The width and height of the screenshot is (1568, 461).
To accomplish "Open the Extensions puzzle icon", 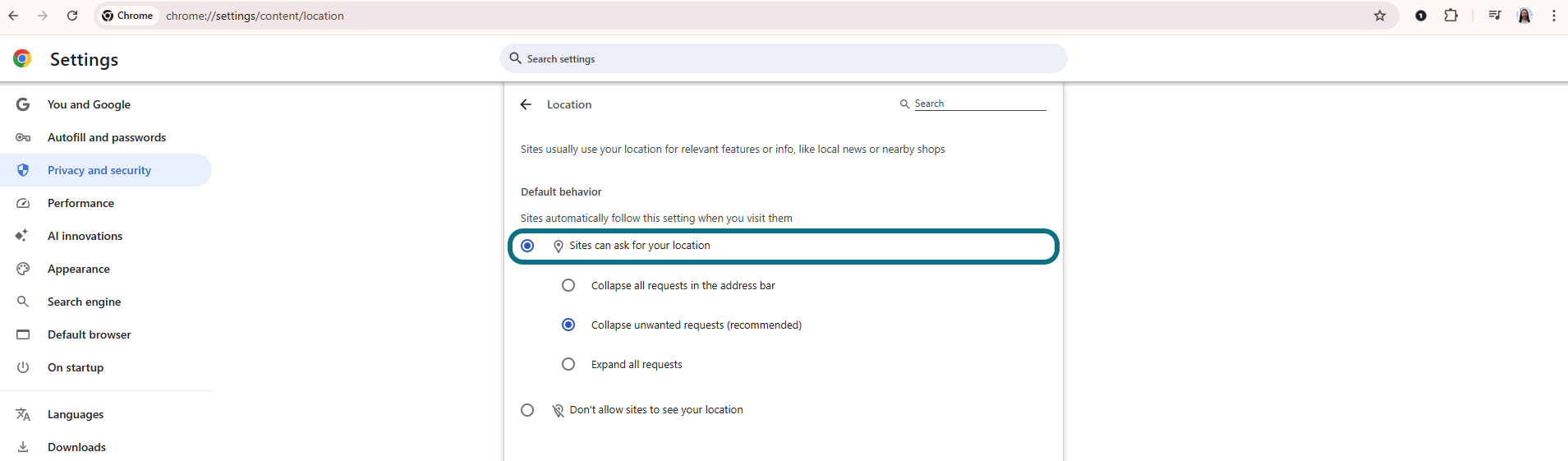I will pos(1451,16).
